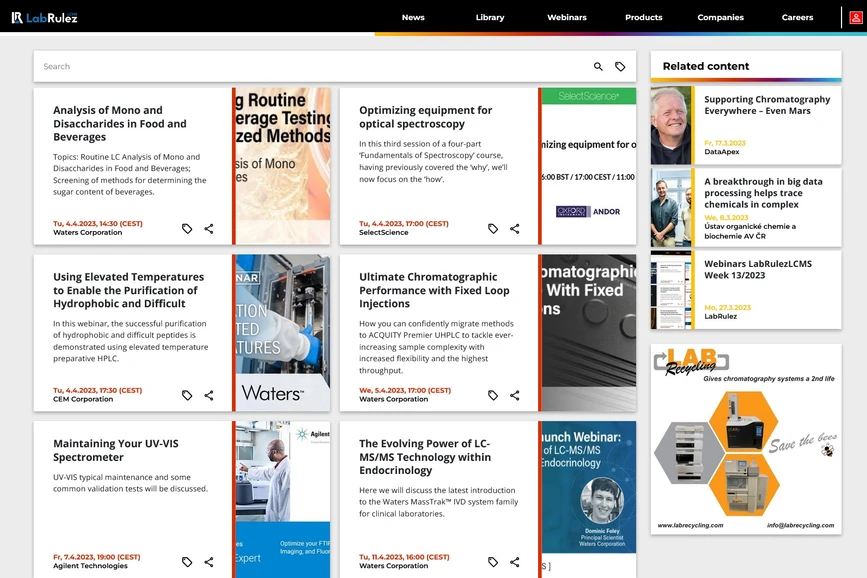Image resolution: width=867 pixels, height=578 pixels.
Task: Share the Maintaining Your UV-VIS Spectrometer webinar
Action: (208, 562)
